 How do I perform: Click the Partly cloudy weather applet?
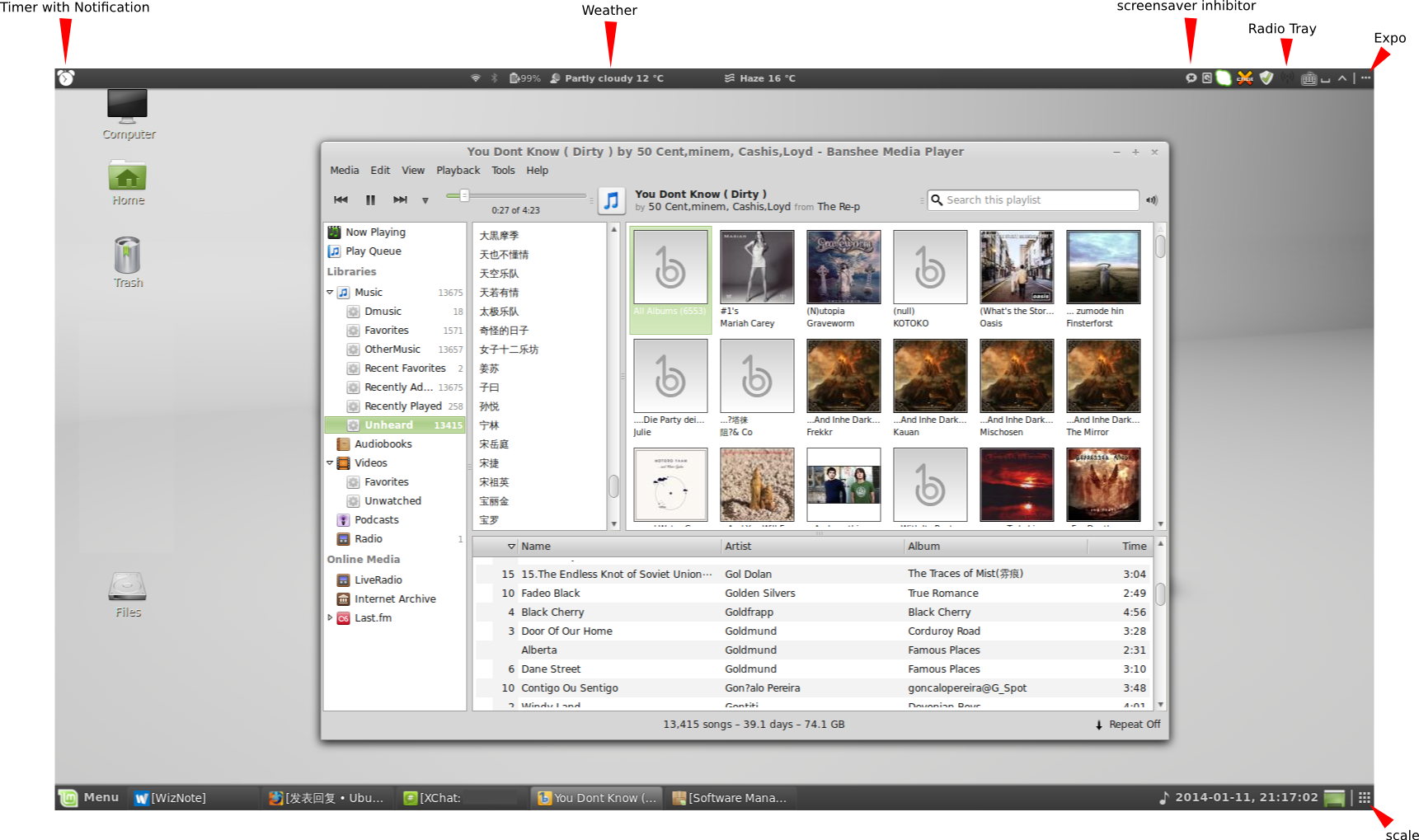click(x=606, y=78)
